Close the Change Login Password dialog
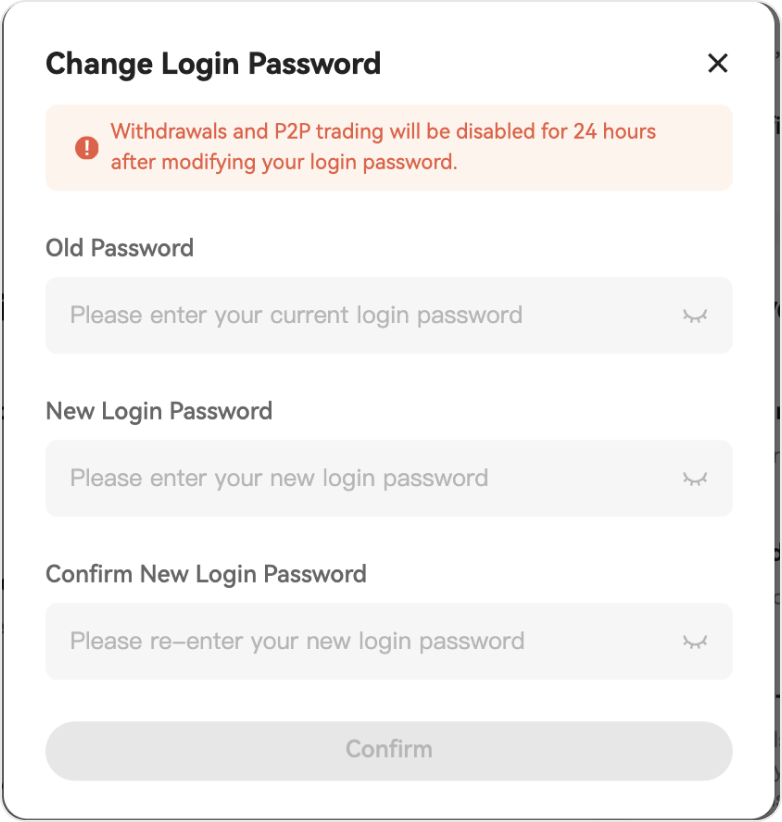The image size is (782, 822). point(717,64)
